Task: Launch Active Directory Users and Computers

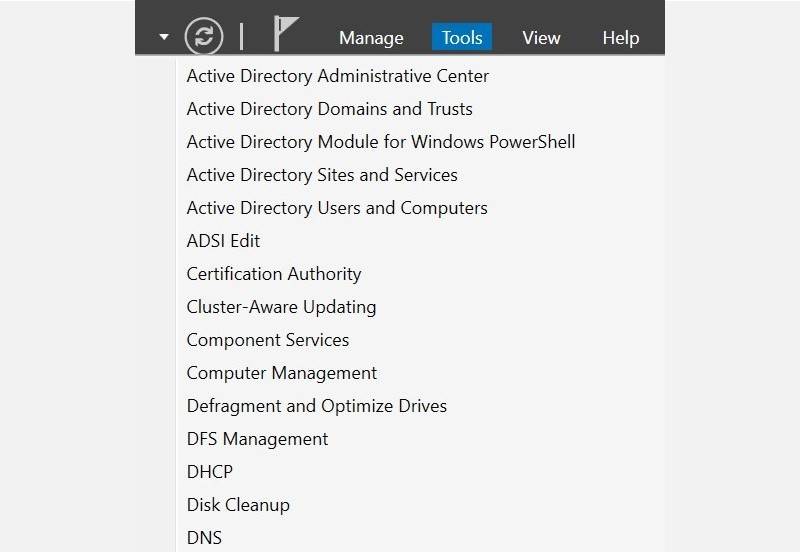Action: click(337, 208)
